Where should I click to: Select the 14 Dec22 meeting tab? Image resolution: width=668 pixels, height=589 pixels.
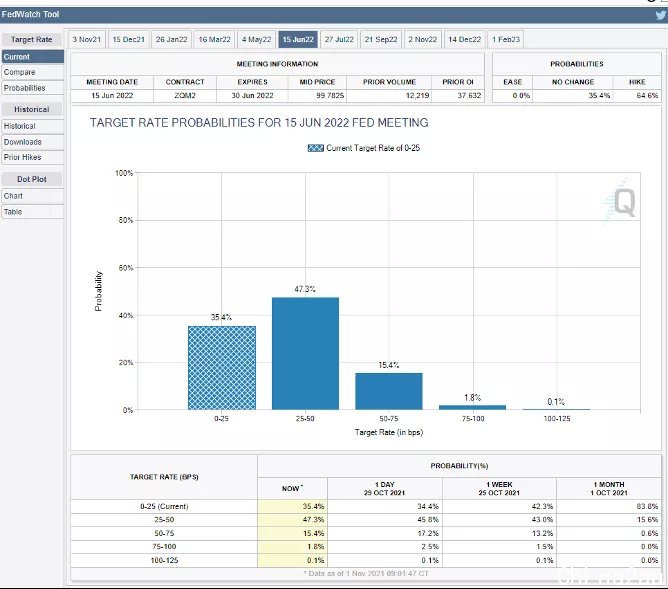(464, 40)
